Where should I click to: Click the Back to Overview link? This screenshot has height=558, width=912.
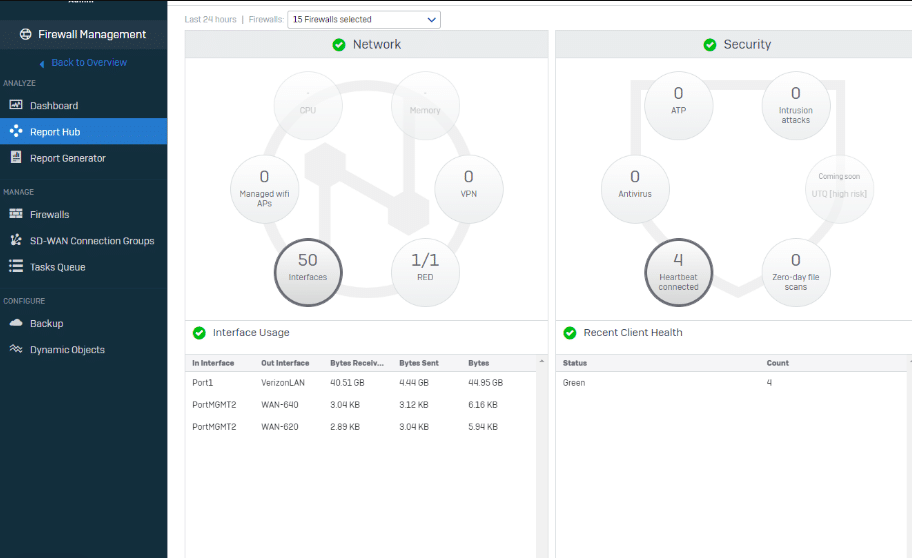(x=89, y=62)
